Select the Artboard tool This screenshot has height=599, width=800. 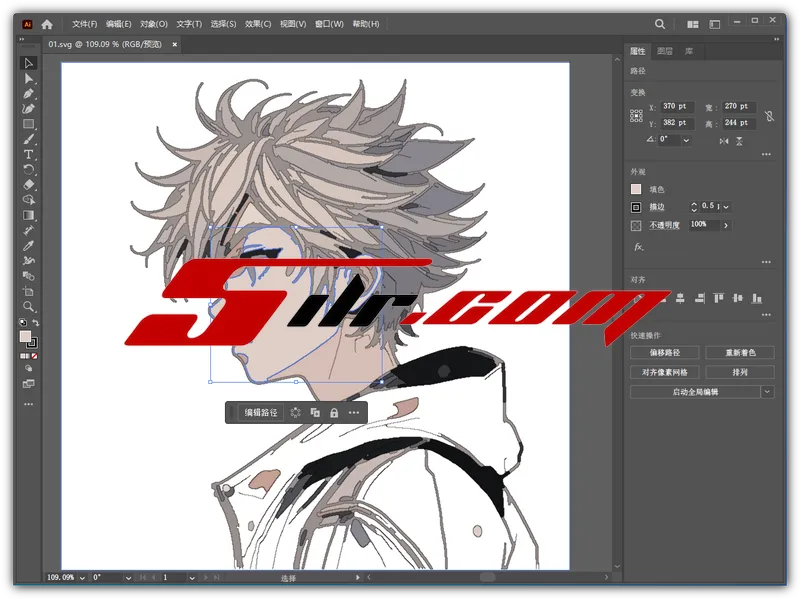(29, 291)
